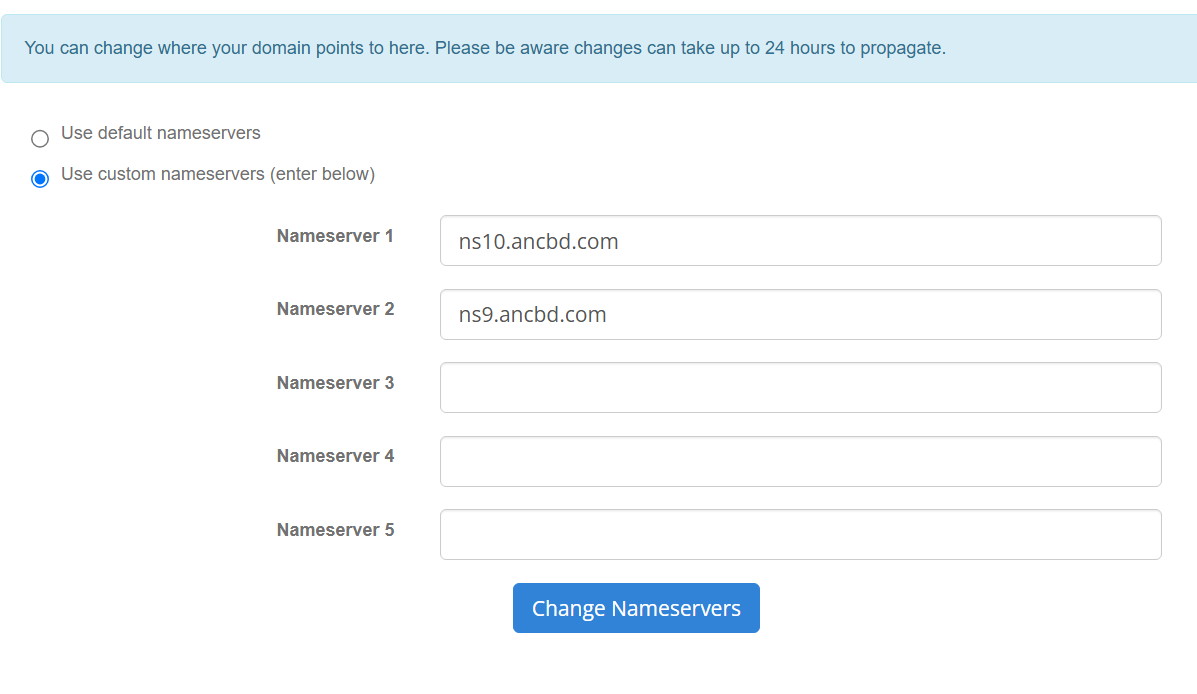Click the blue propagation notice banner
The height and width of the screenshot is (694, 1197).
pos(599,48)
